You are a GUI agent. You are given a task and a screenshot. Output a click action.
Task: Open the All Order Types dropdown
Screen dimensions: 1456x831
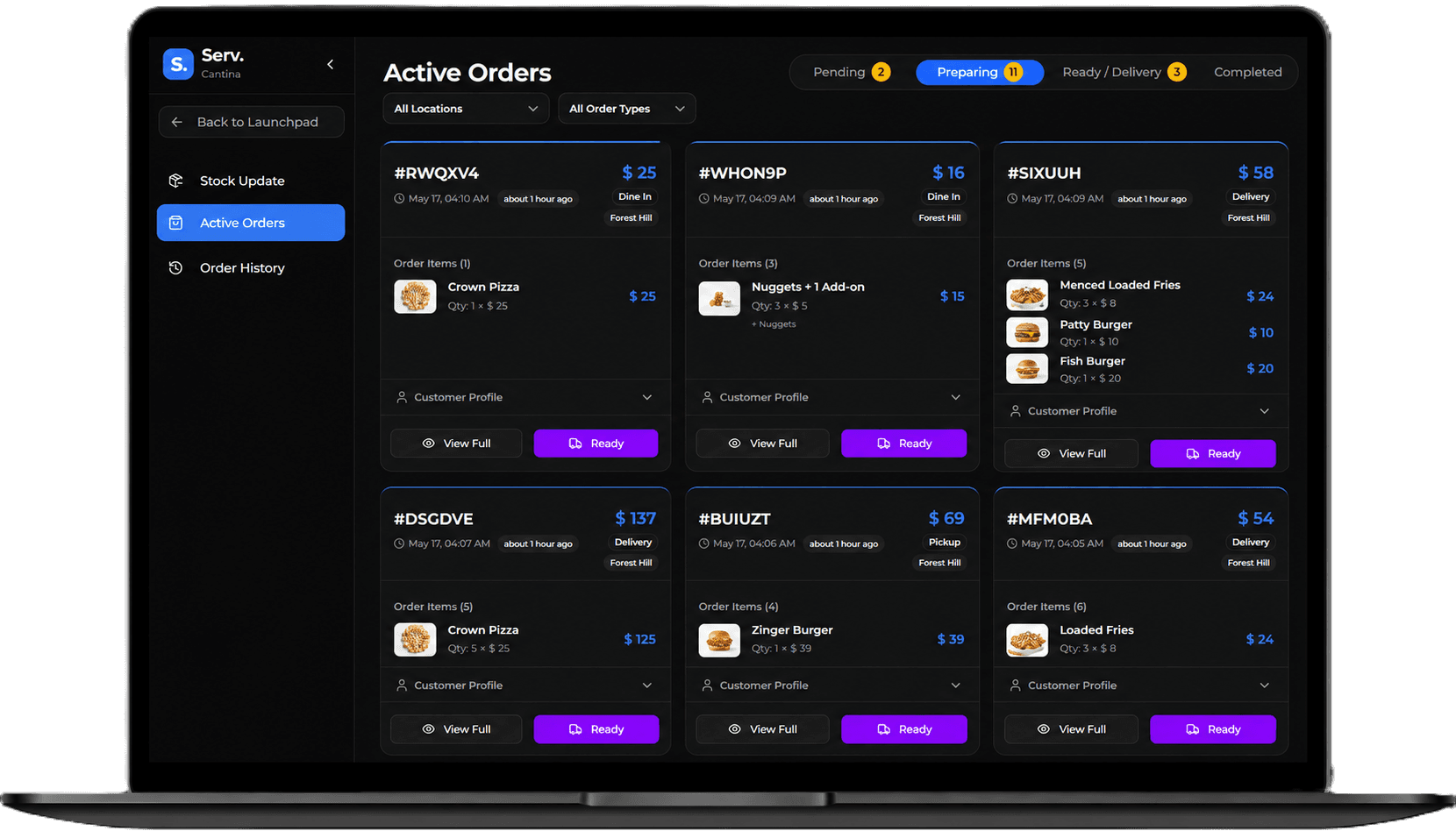(x=627, y=109)
